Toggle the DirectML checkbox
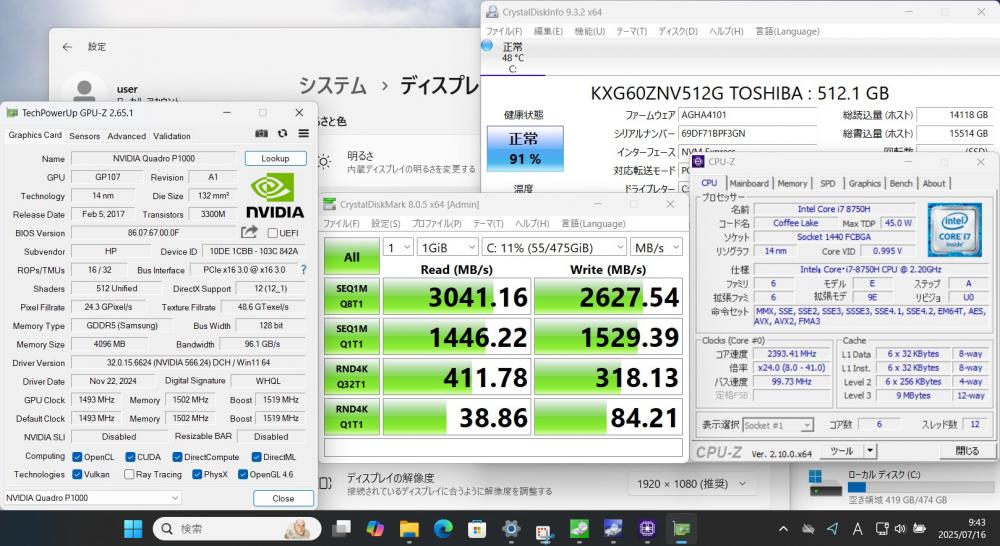1000x546 pixels. pyautogui.click(x=256, y=457)
